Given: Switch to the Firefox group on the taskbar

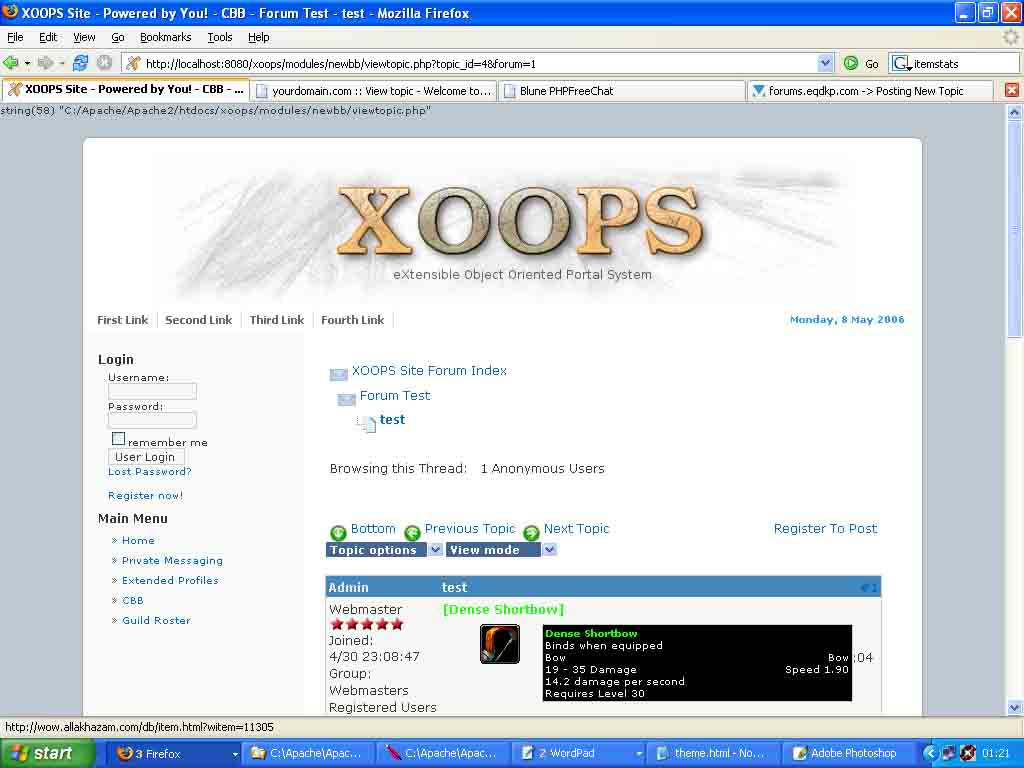Looking at the screenshot, I should pos(174,753).
